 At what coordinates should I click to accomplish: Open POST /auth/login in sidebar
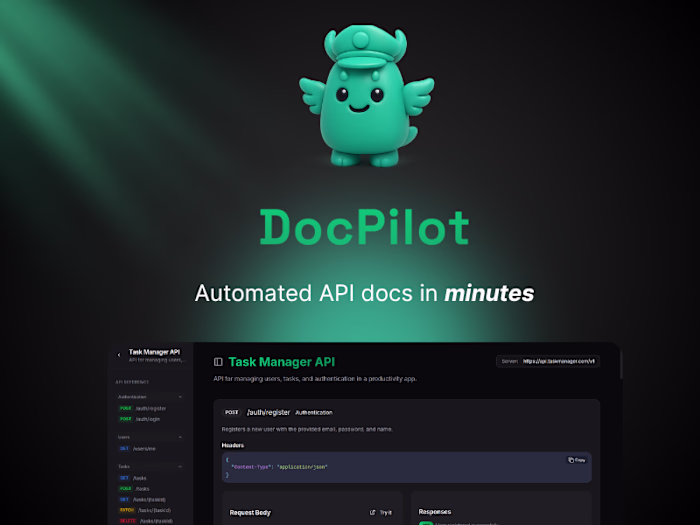click(x=139, y=419)
